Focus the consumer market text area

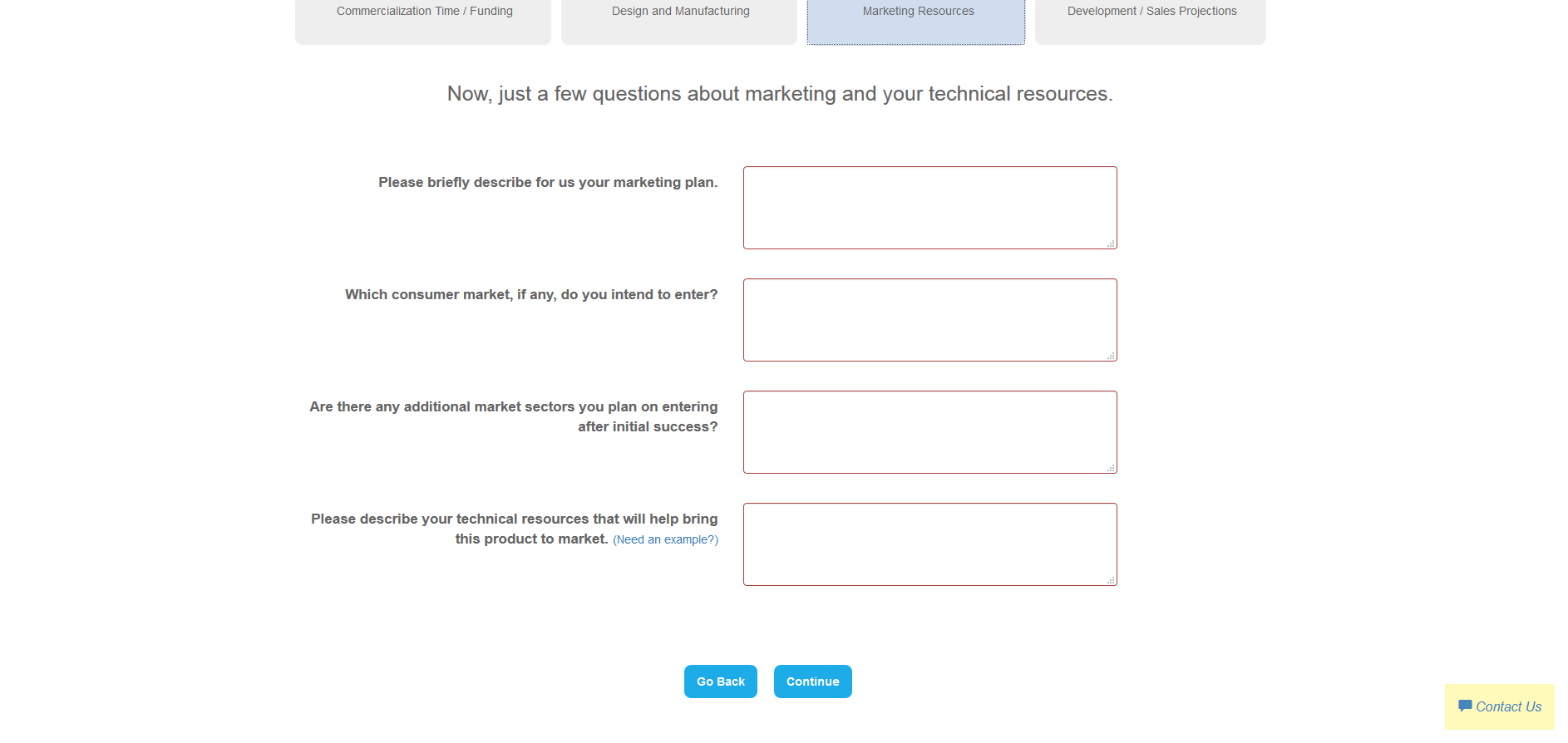point(929,319)
